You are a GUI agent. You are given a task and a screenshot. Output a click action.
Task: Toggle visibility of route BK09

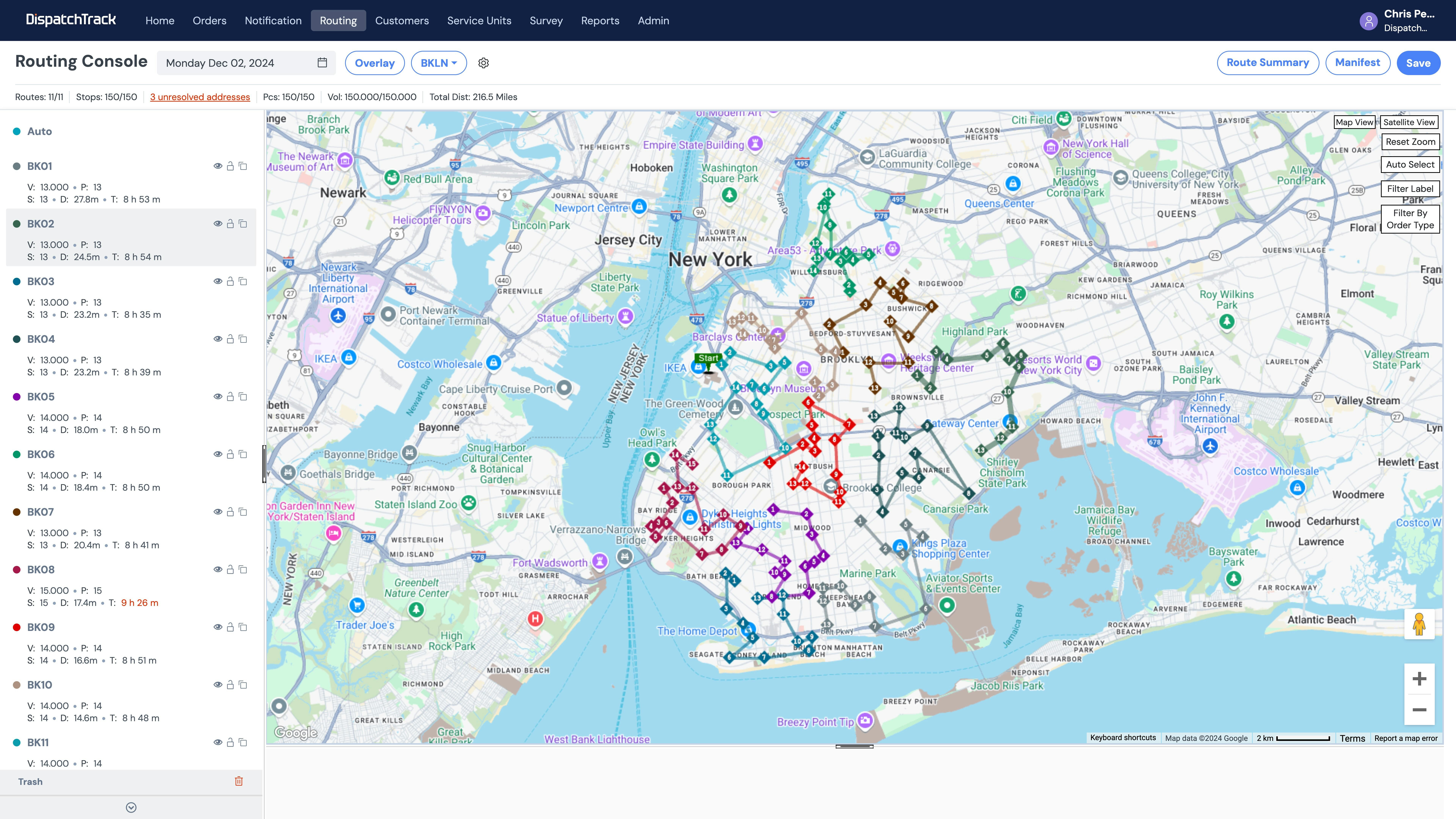(218, 627)
